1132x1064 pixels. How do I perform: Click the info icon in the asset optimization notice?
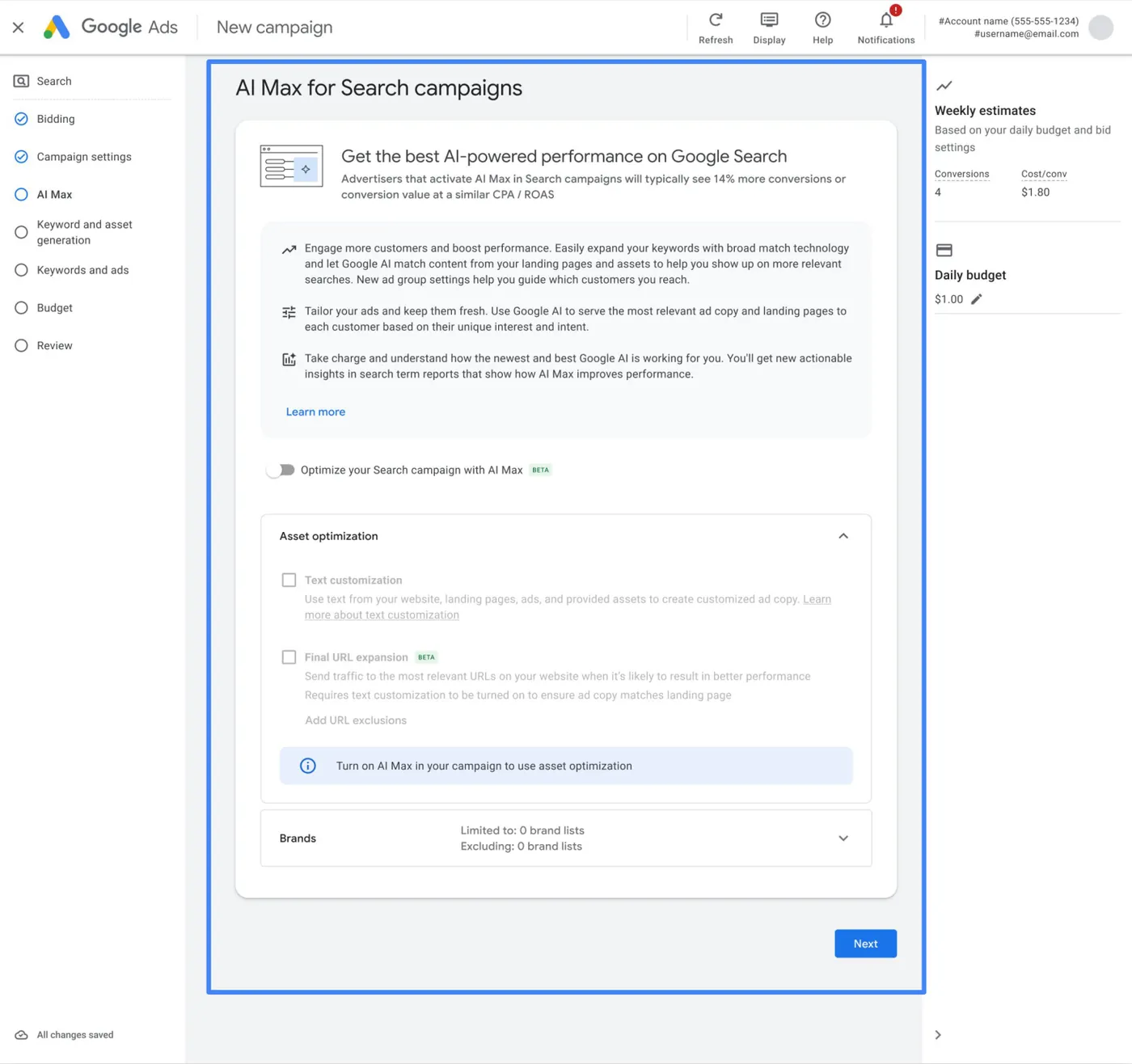tap(308, 766)
